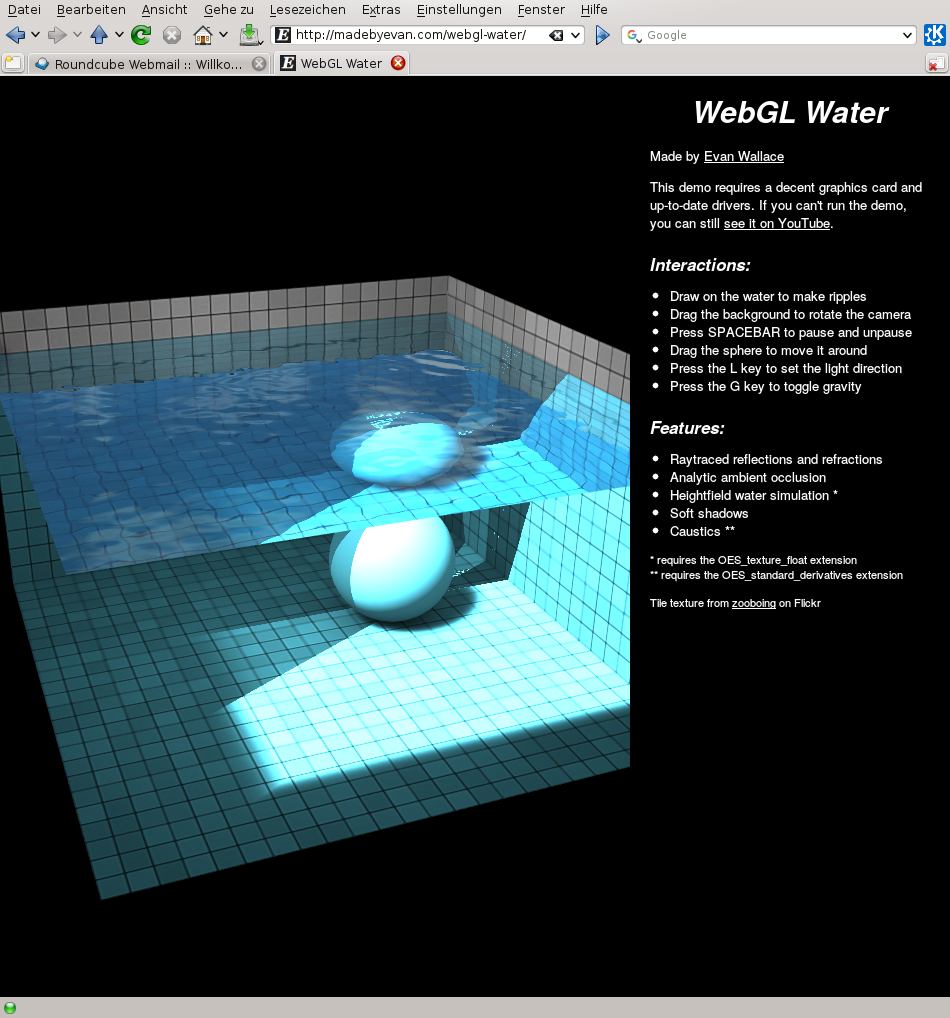
Task: Go to the Home page icon
Action: point(203,35)
